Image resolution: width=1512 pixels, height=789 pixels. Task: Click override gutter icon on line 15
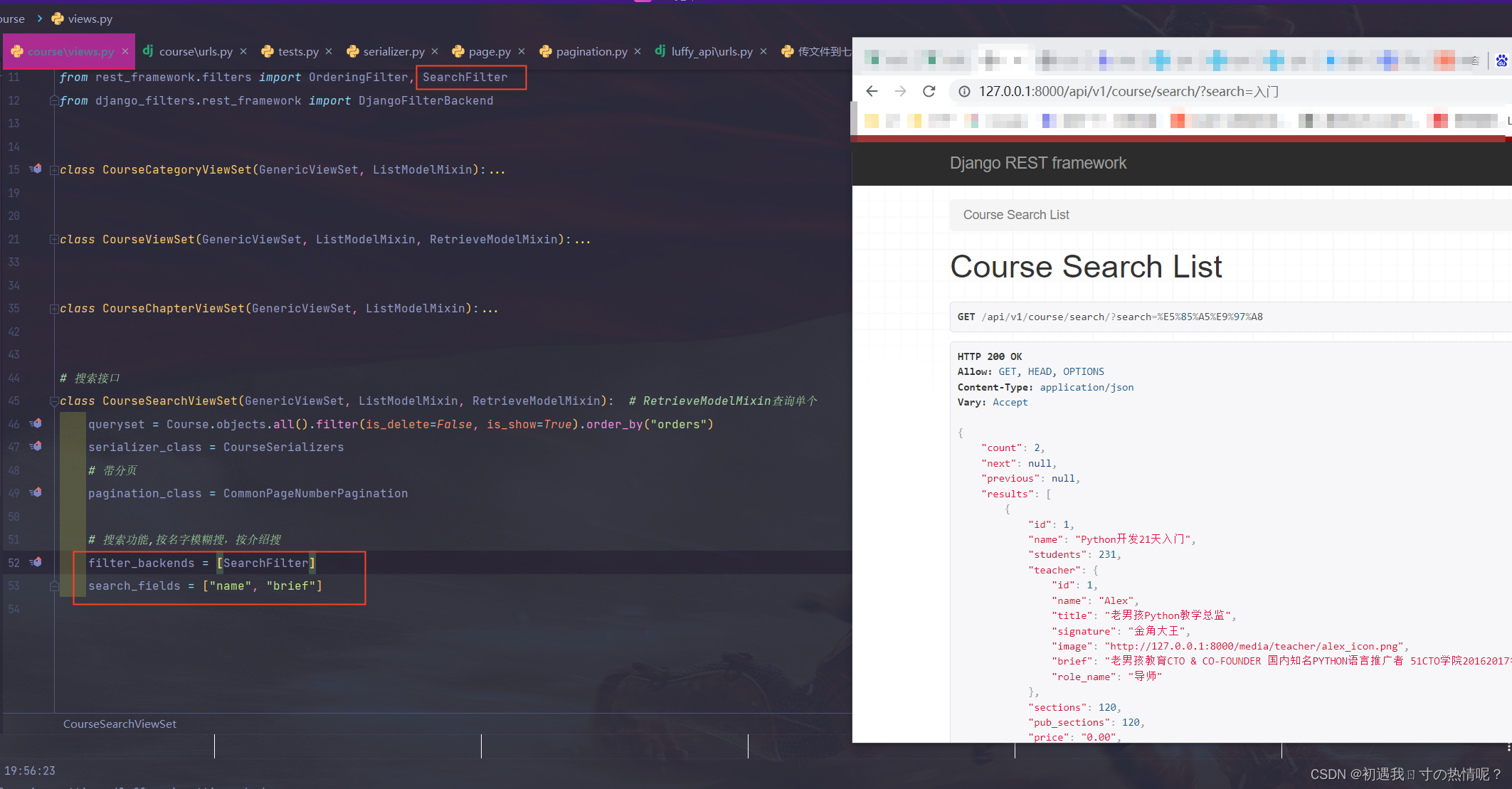pyautogui.click(x=36, y=169)
